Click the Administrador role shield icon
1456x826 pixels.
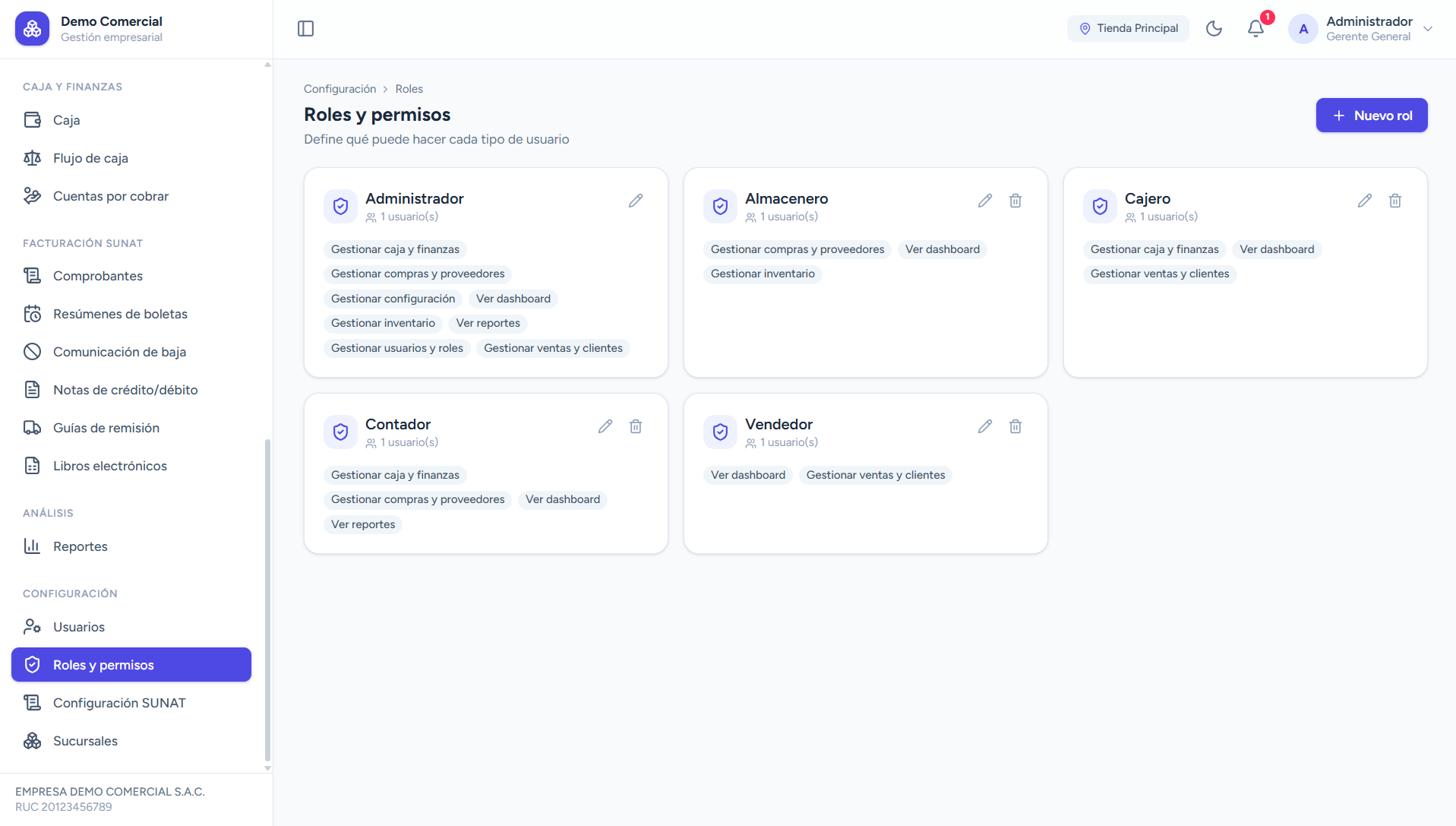point(340,206)
